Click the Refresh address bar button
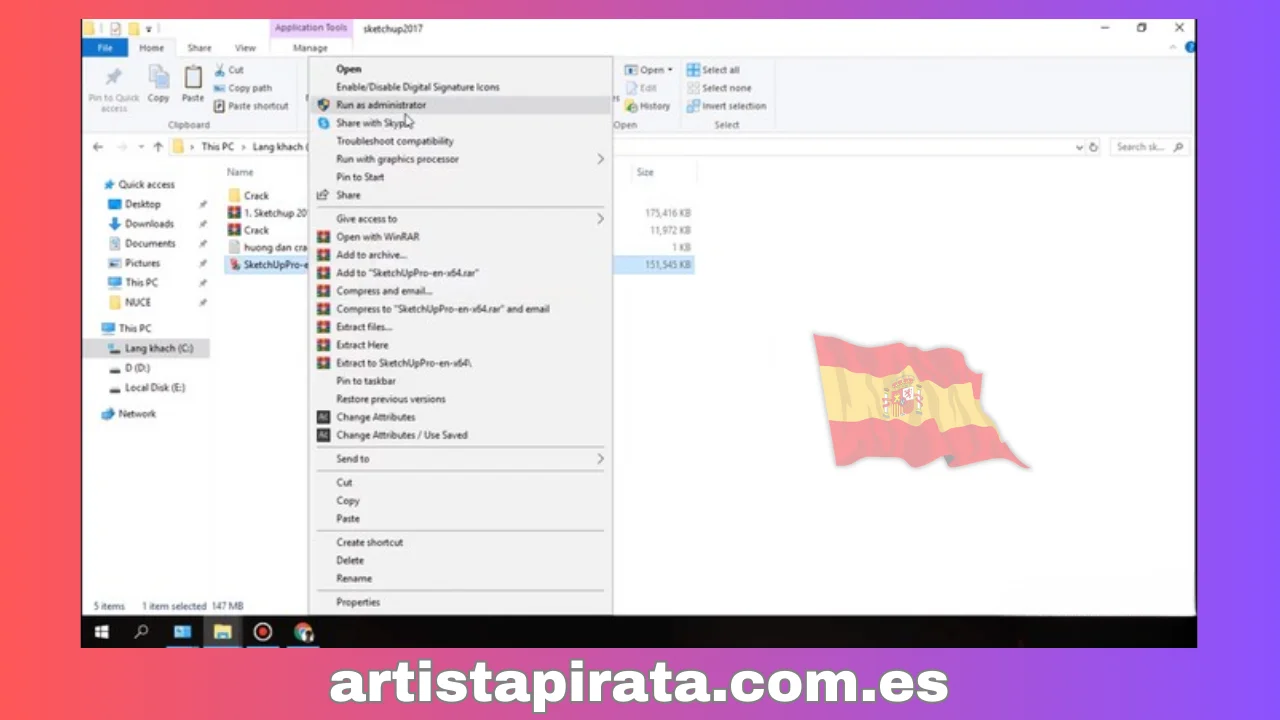 [1094, 147]
